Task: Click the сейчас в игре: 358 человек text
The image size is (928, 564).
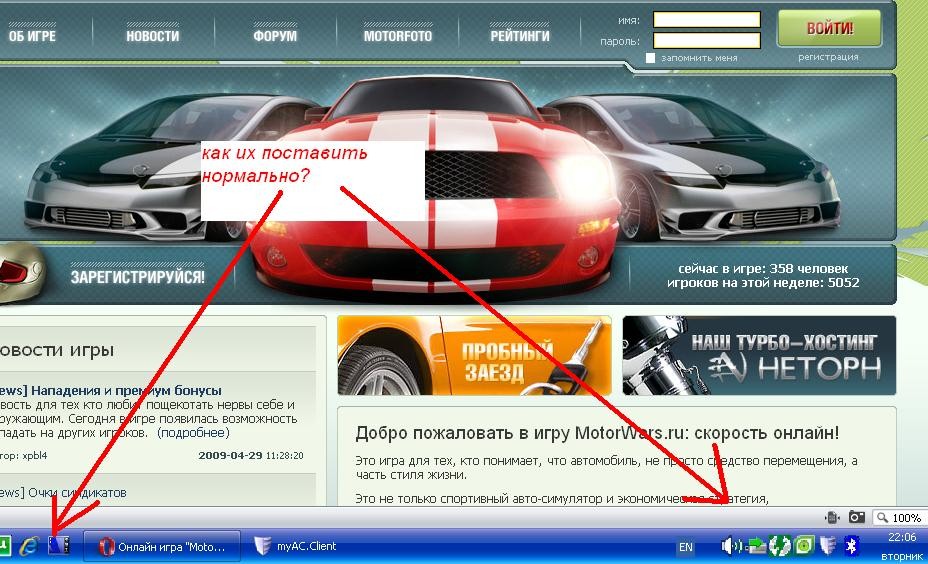Action: click(x=763, y=269)
